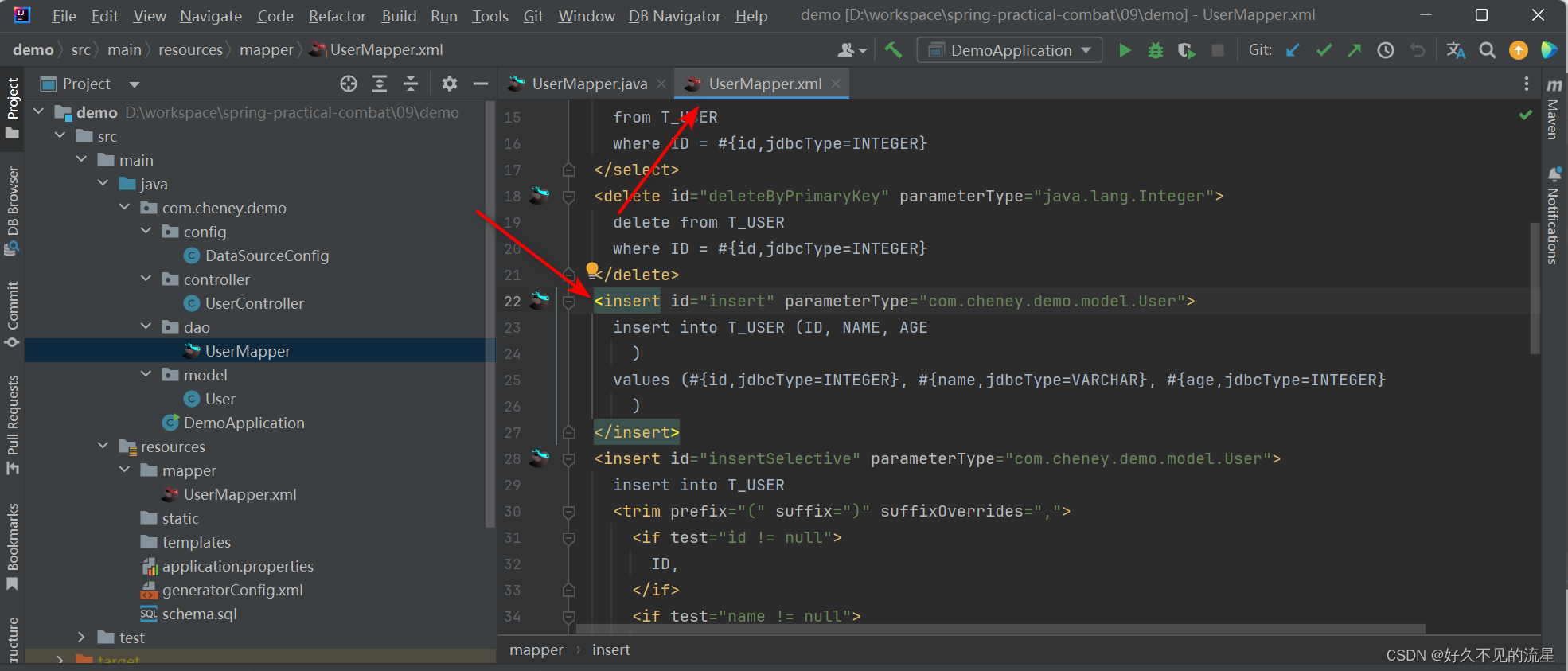This screenshot has height=671, width=1568.
Task: Open the Refactor menu
Action: (x=337, y=16)
